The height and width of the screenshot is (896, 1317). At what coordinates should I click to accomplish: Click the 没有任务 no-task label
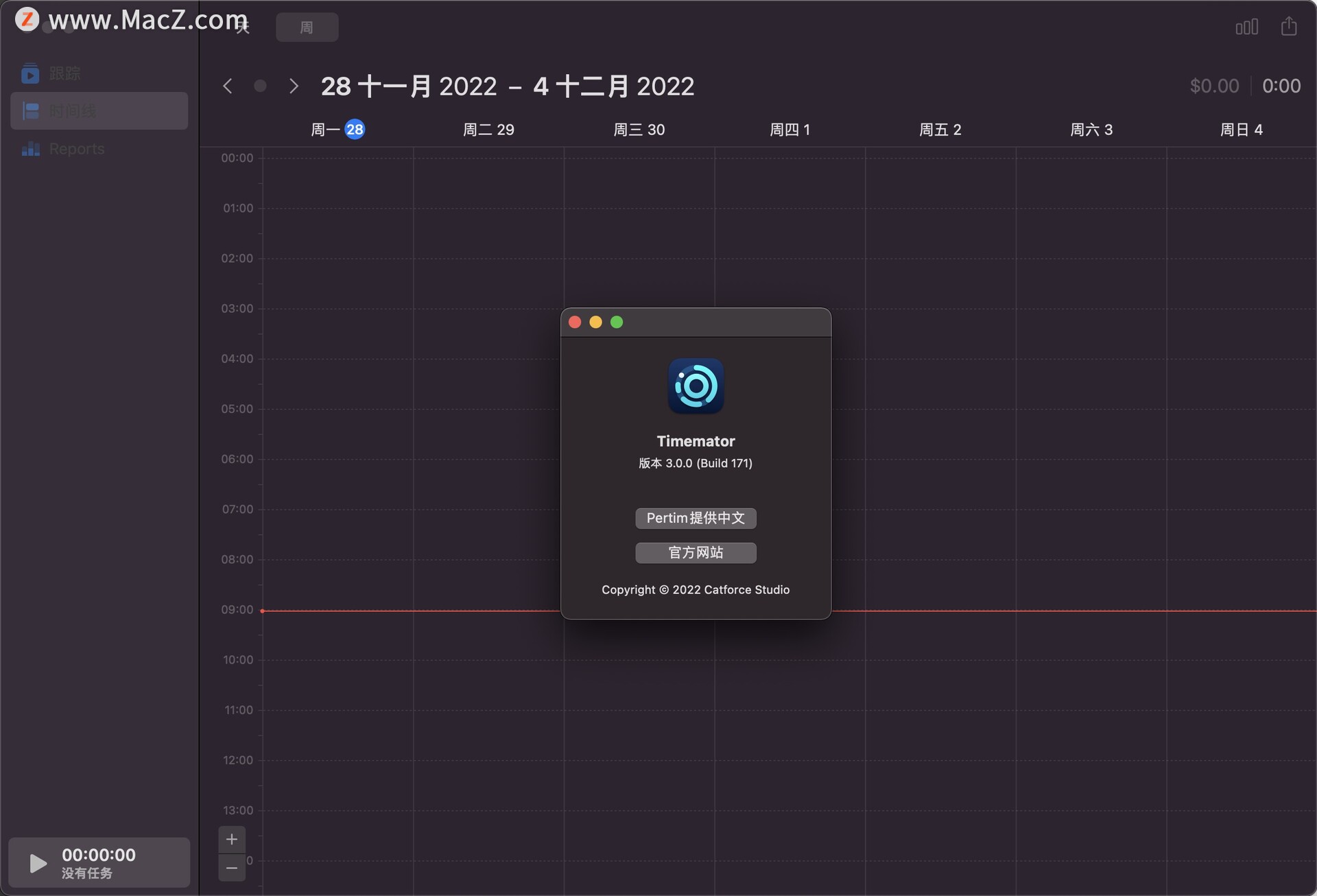point(87,873)
